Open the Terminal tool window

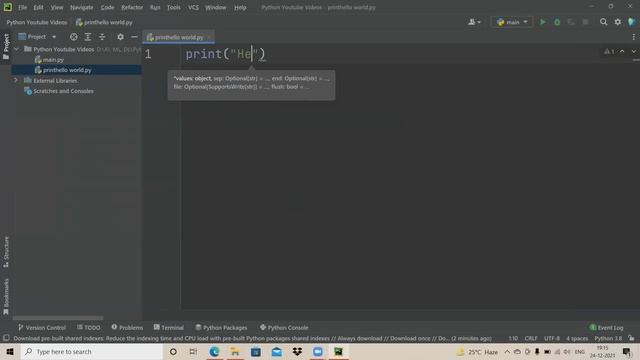click(x=169, y=327)
